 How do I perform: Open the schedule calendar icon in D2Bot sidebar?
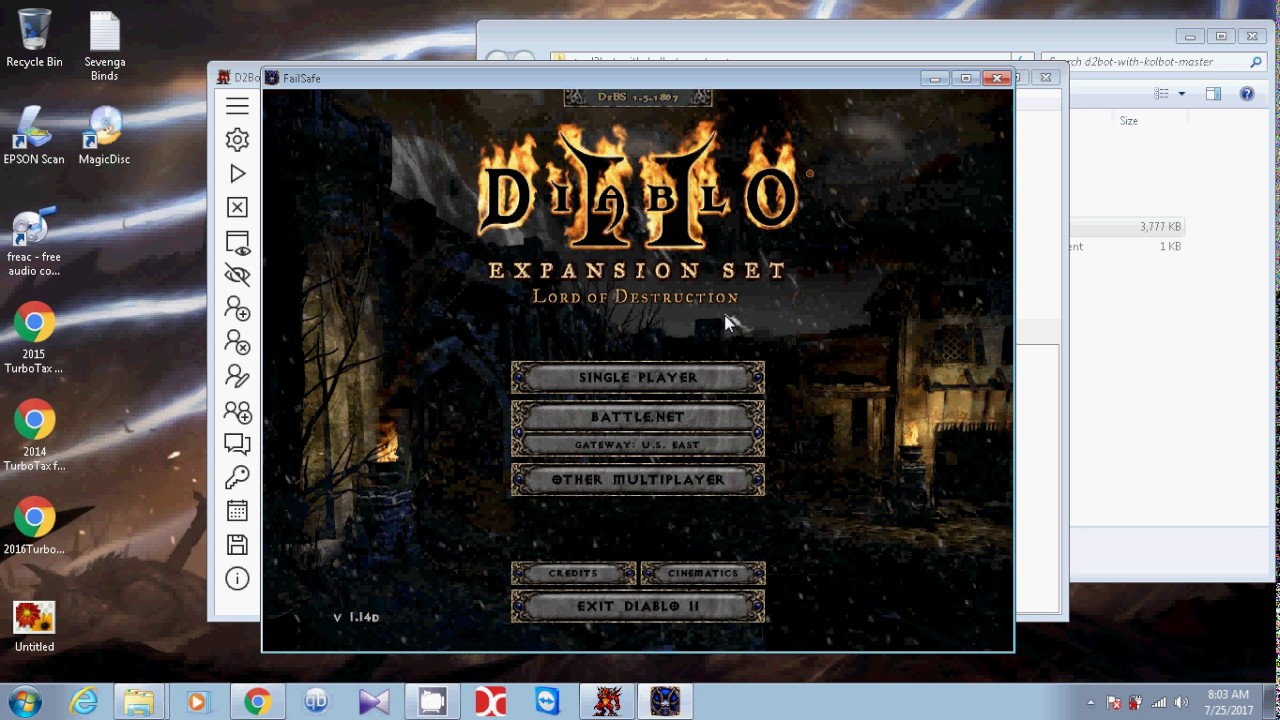237,511
